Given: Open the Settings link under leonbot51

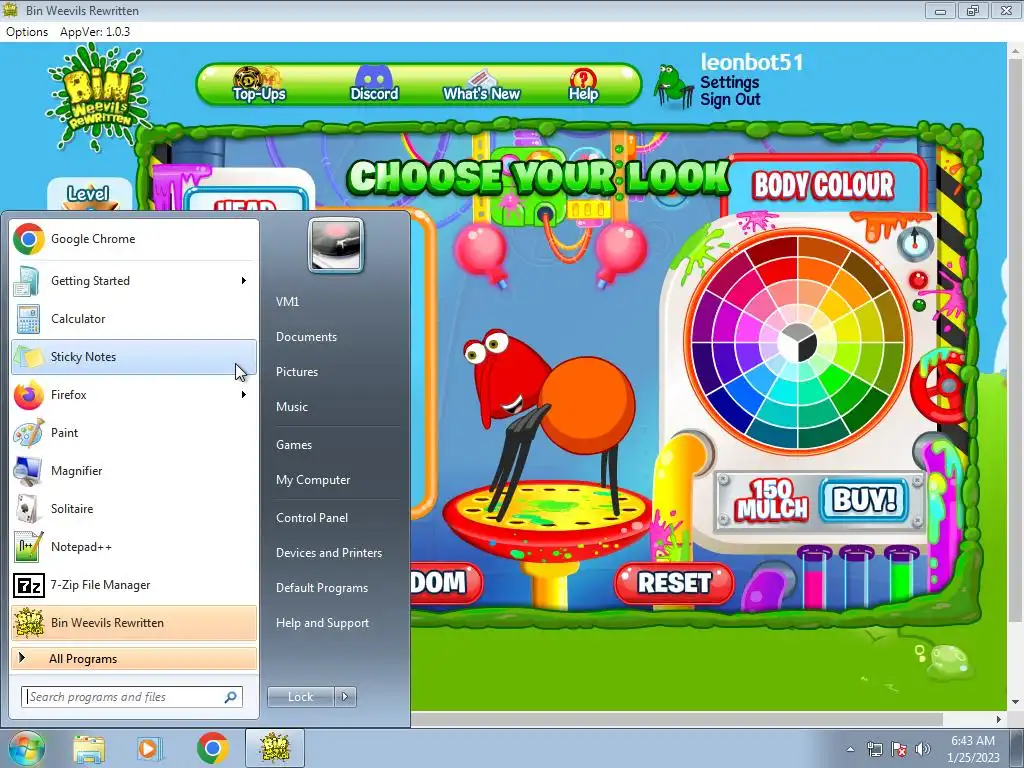Looking at the screenshot, I should click(x=729, y=82).
